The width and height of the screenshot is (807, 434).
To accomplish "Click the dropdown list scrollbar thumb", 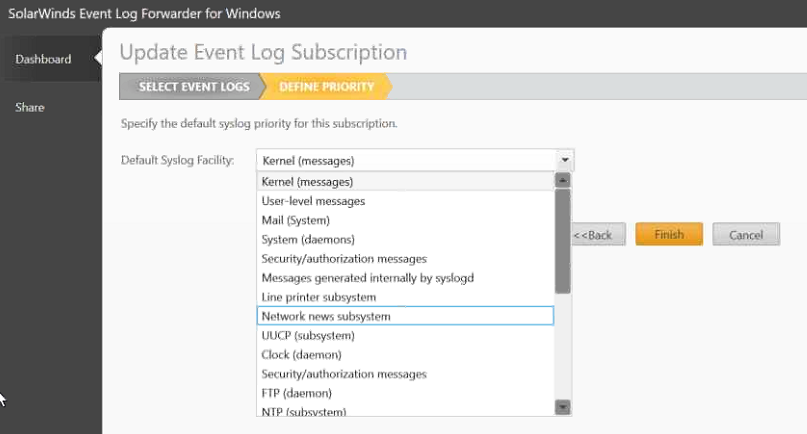I will (x=563, y=241).
